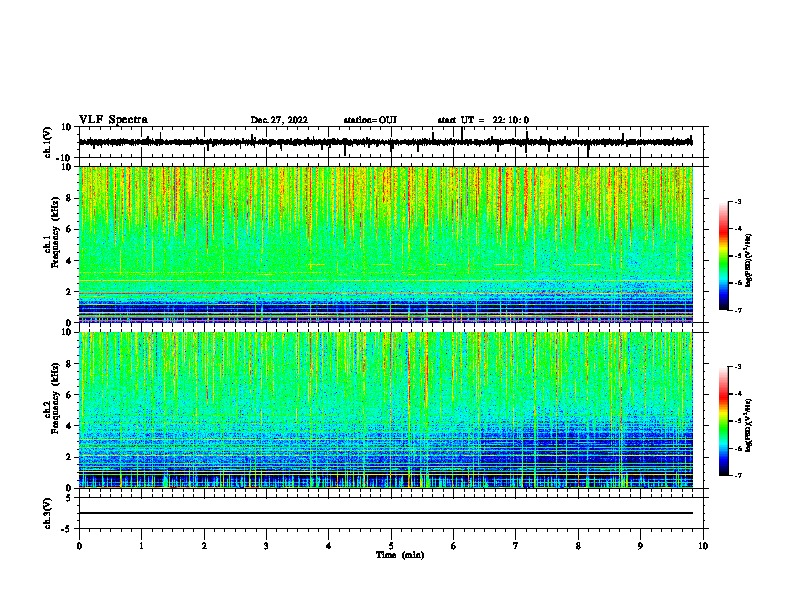The width and height of the screenshot is (792, 612).
Task: Click the '-3' value on ch.1 colorbar
Action: [737, 201]
